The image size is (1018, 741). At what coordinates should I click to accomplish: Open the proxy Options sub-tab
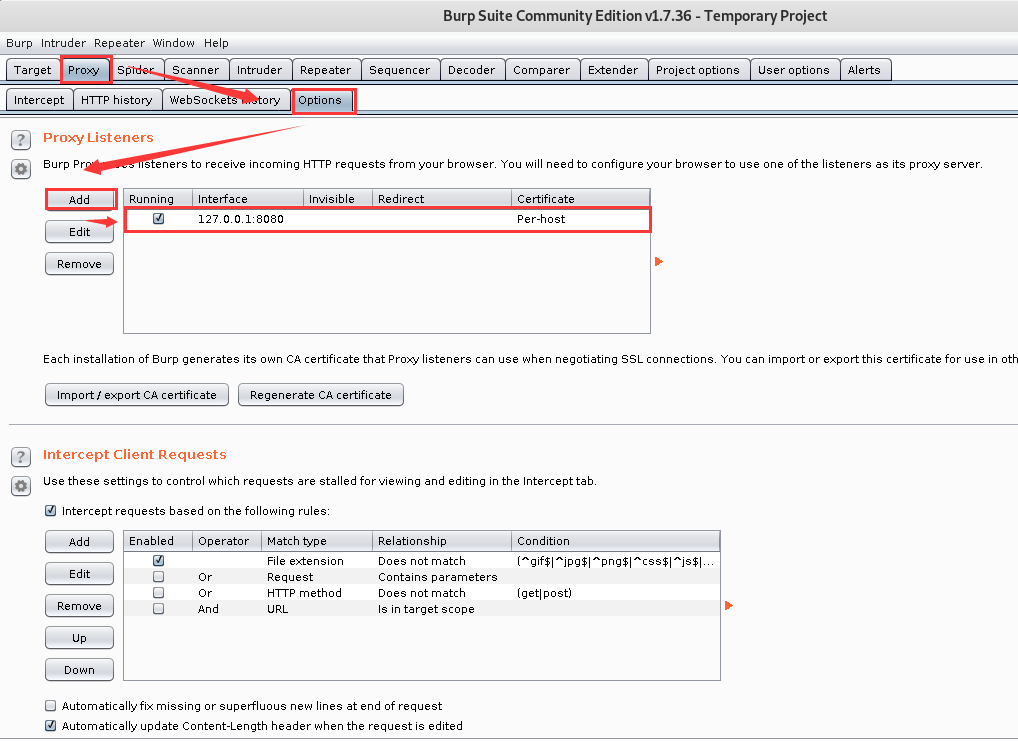point(320,101)
